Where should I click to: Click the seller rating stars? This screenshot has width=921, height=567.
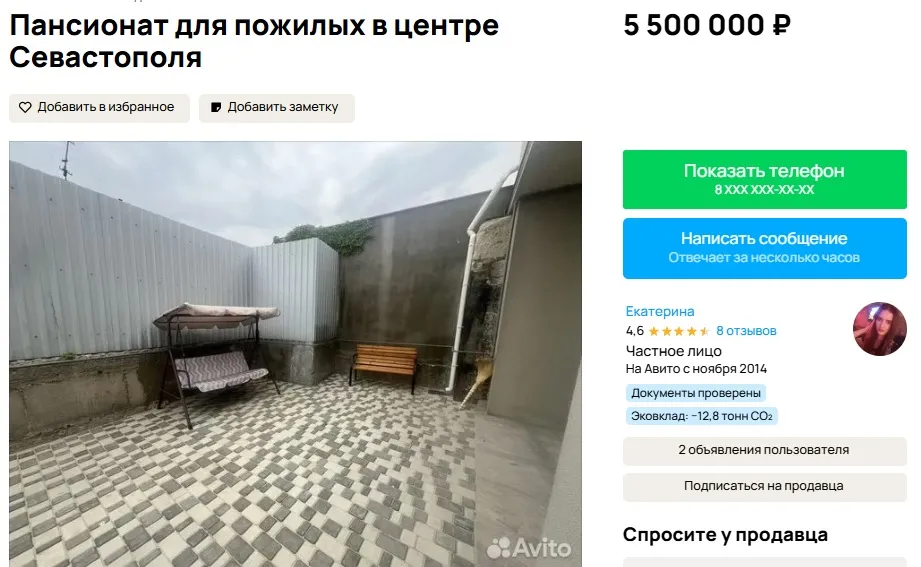click(679, 331)
